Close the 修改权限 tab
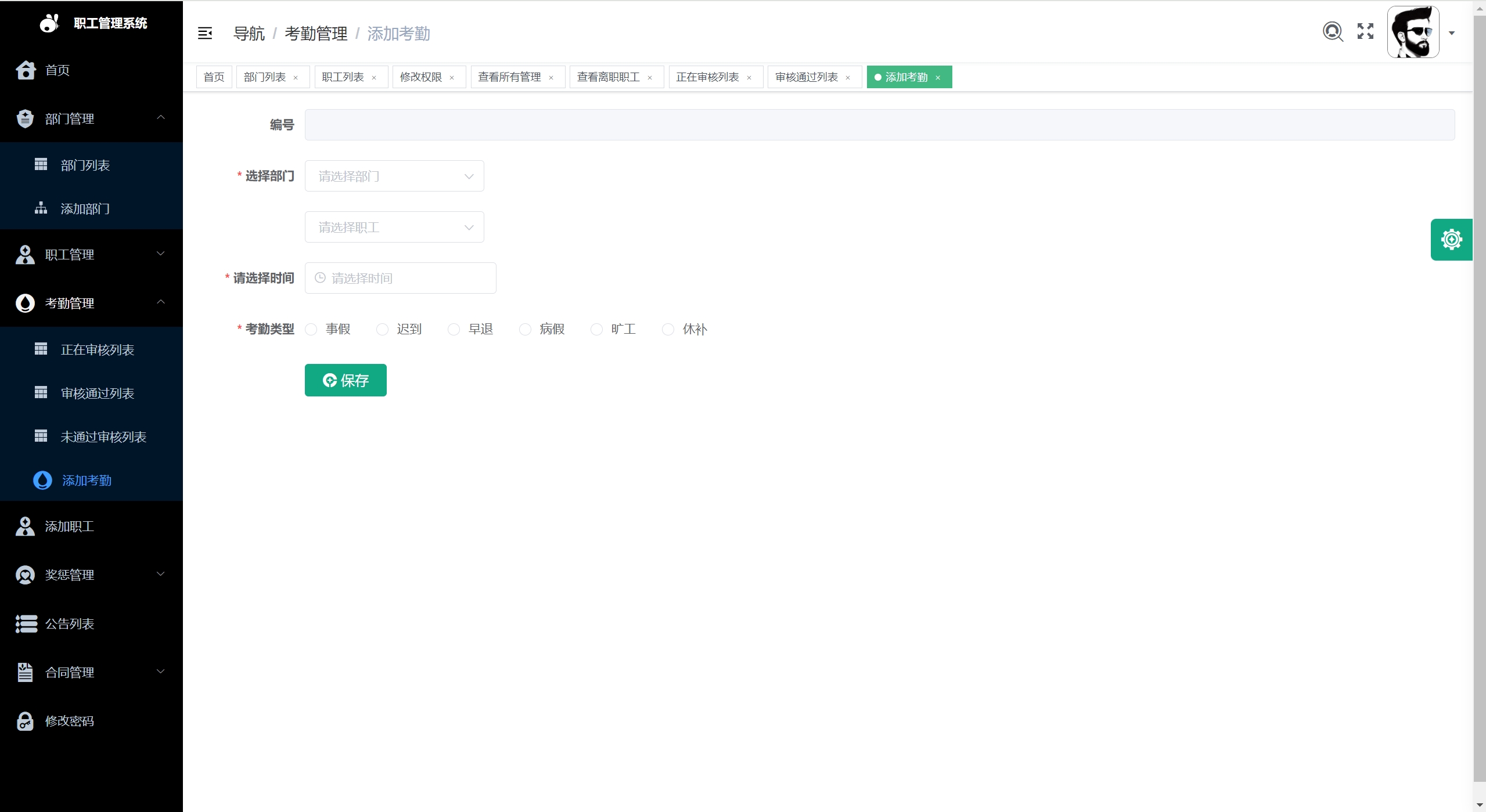Image resolution: width=1486 pixels, height=812 pixels. click(x=452, y=78)
